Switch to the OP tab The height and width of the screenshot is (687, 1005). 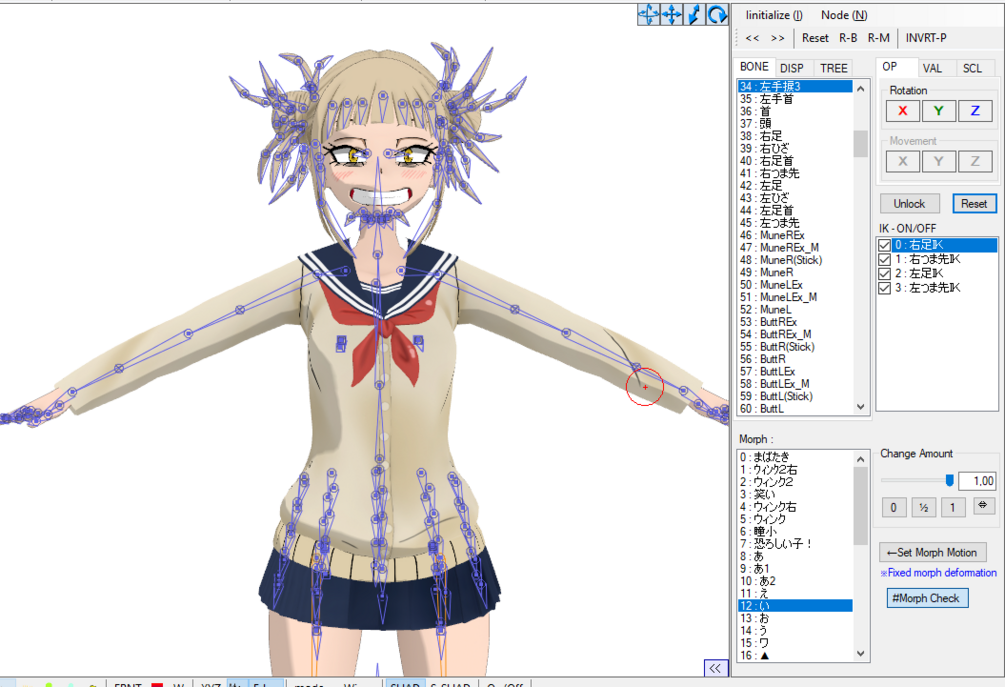[890, 67]
